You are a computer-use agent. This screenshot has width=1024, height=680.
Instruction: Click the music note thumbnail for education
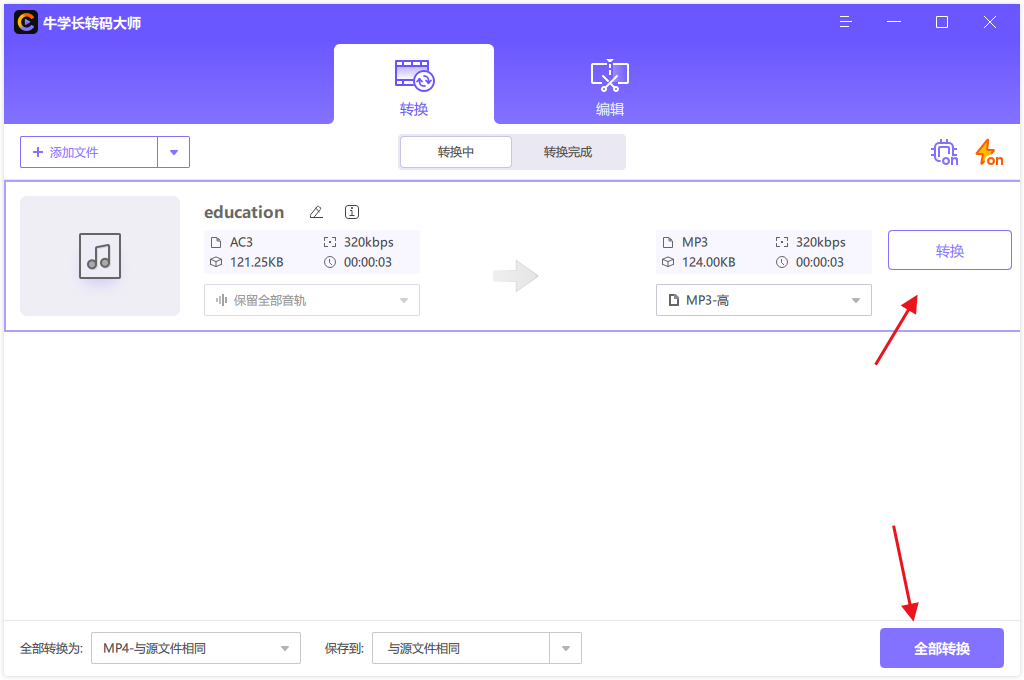[x=100, y=256]
